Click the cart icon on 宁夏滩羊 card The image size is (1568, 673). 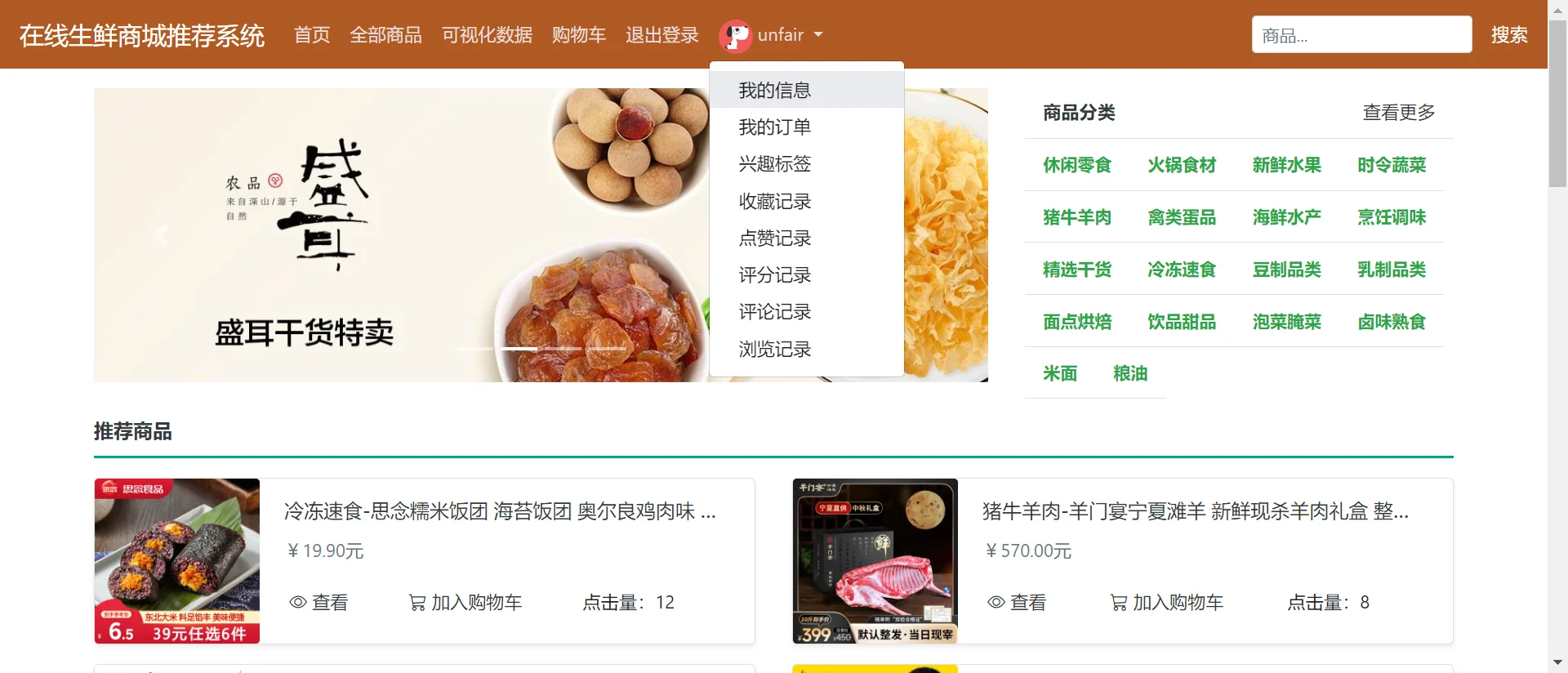point(1119,603)
